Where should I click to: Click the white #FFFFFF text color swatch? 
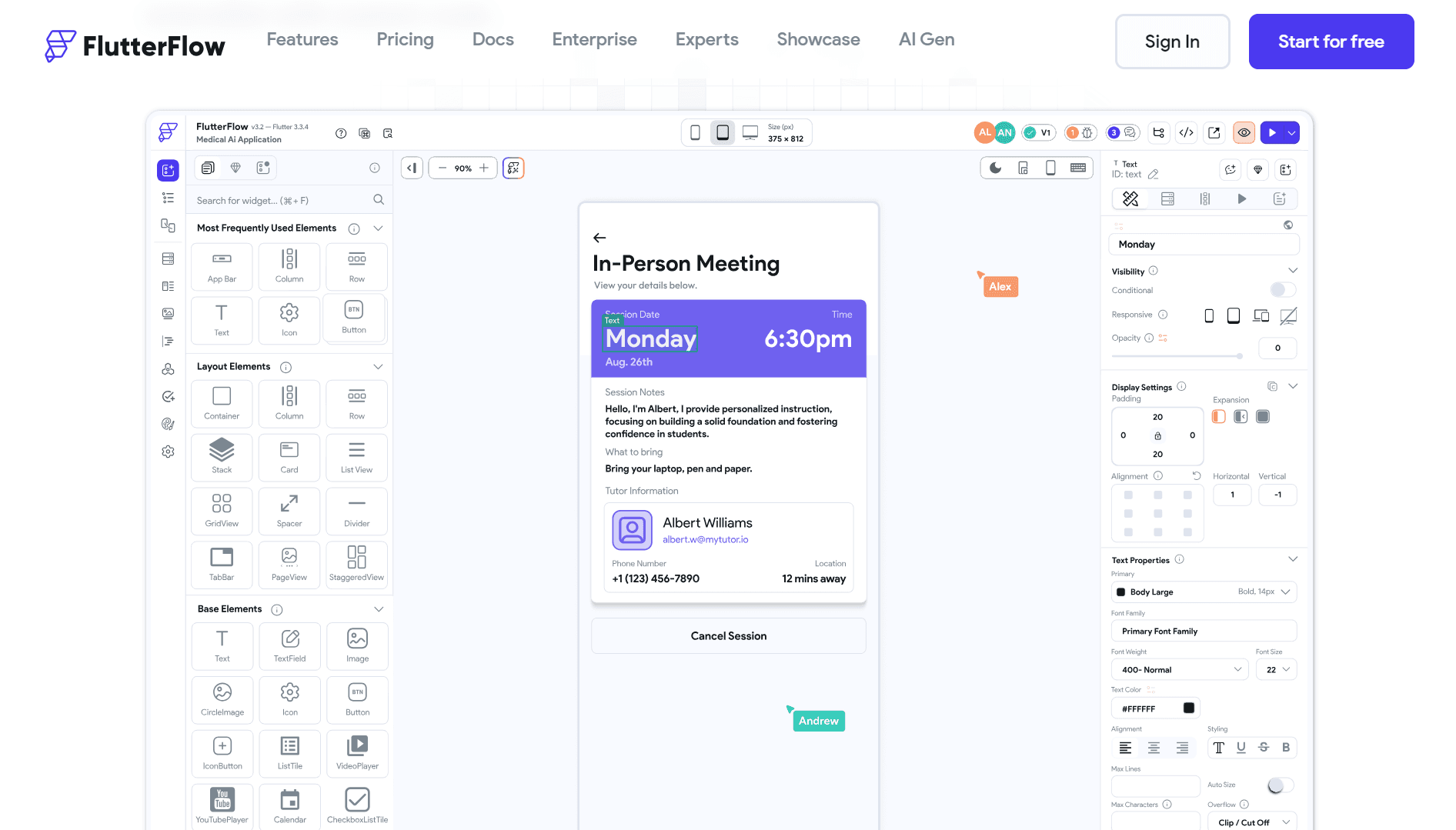point(1187,708)
